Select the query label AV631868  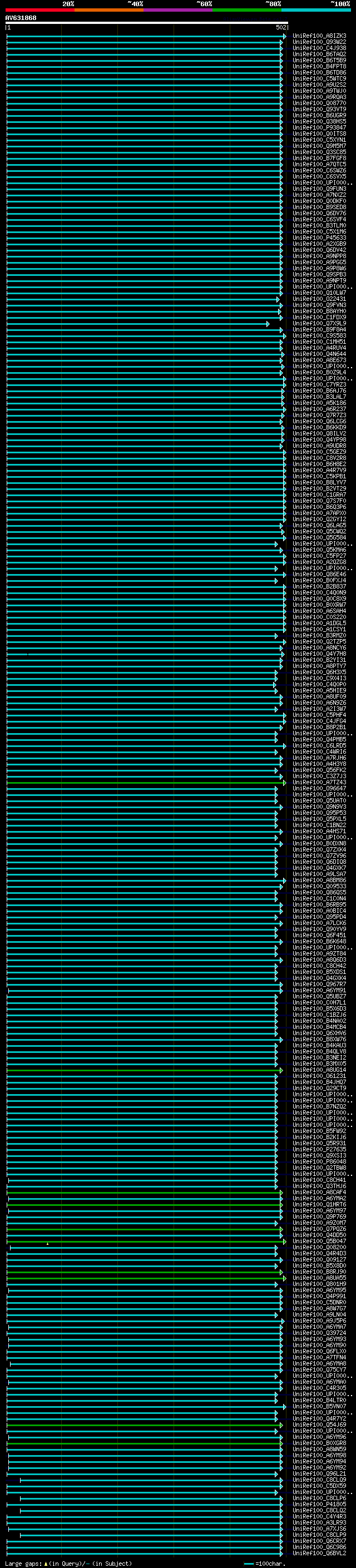[x=21, y=18]
